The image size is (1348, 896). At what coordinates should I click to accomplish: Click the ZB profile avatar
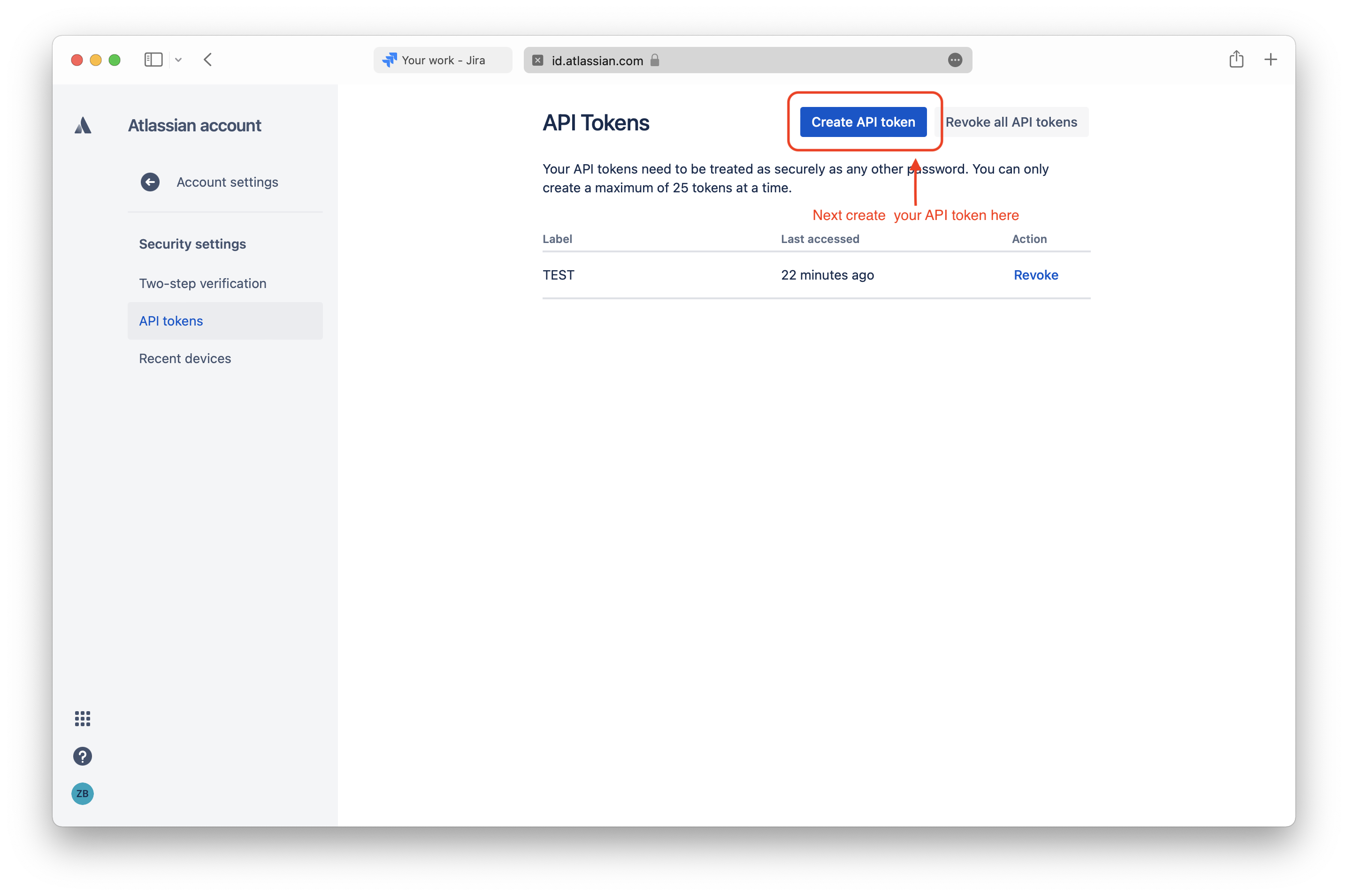pyautogui.click(x=82, y=793)
